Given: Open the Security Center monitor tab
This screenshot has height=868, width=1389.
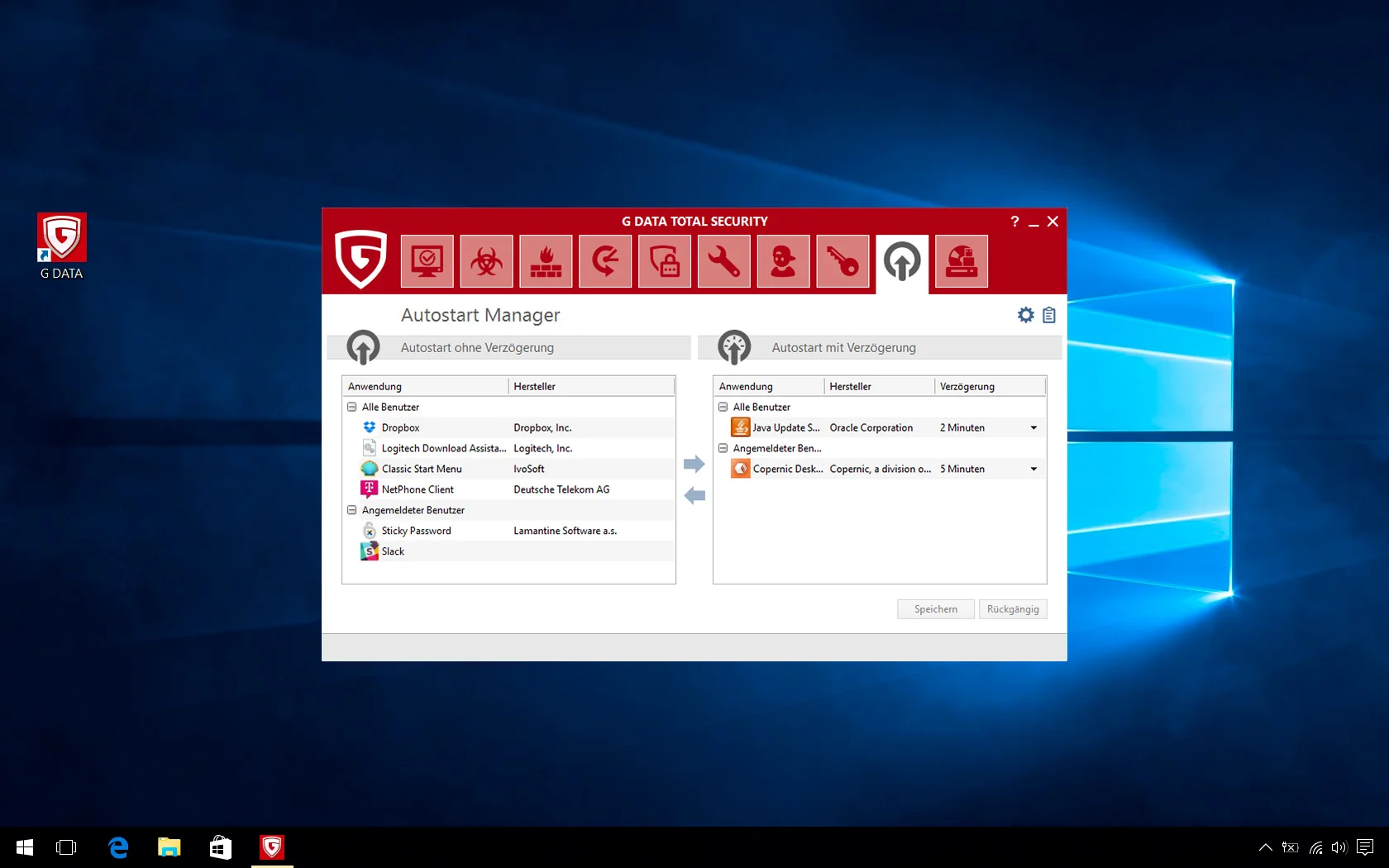Looking at the screenshot, I should [427, 261].
